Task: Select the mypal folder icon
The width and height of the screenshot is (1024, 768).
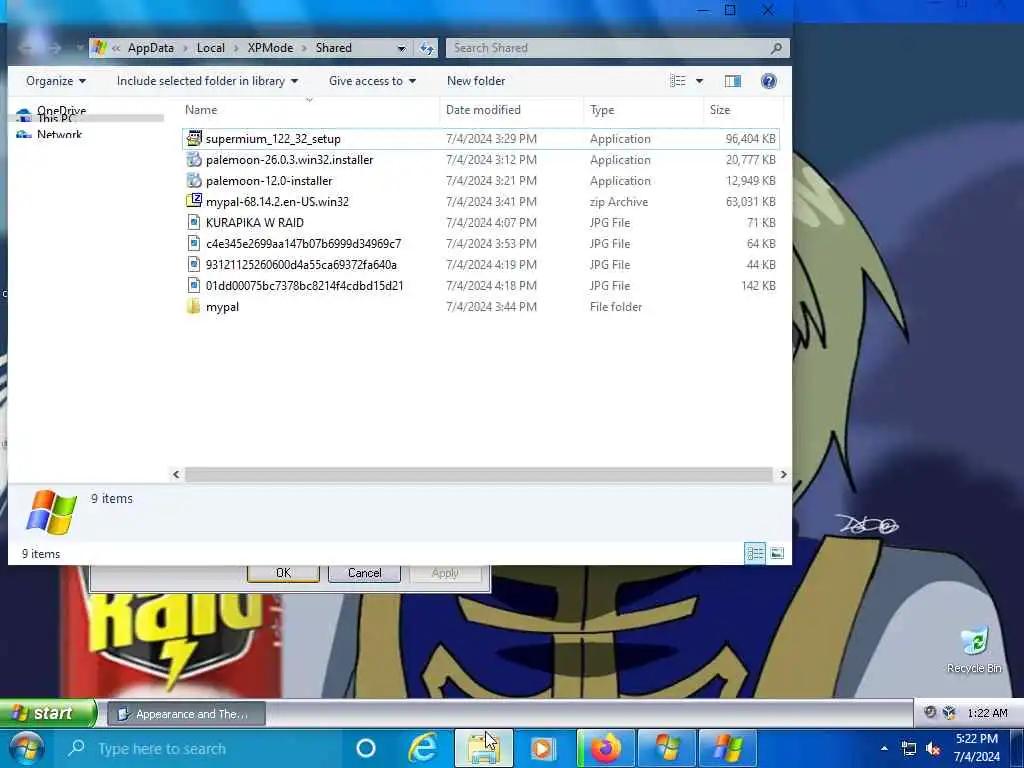Action: 194,306
